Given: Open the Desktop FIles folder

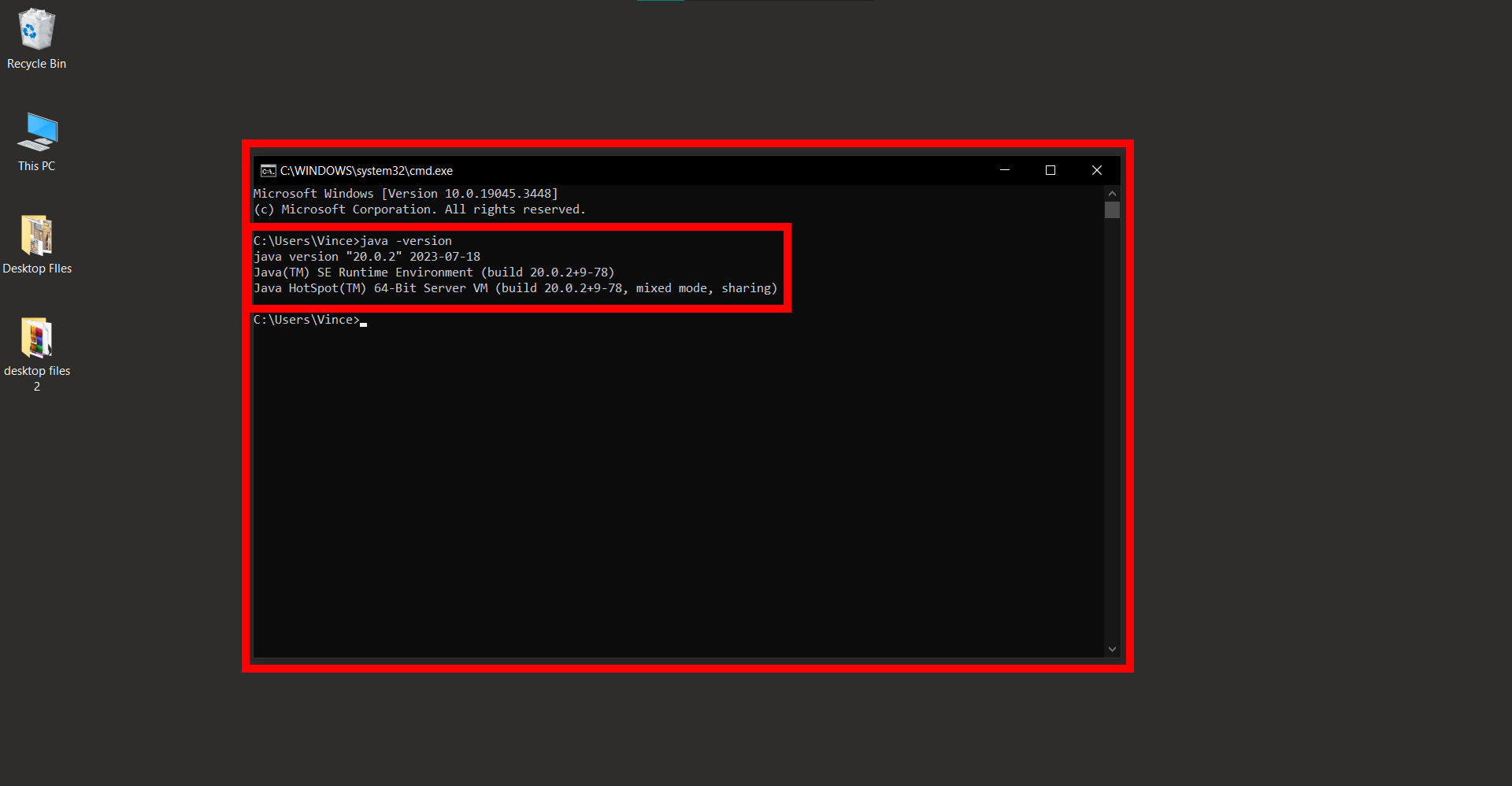Looking at the screenshot, I should pos(36,235).
